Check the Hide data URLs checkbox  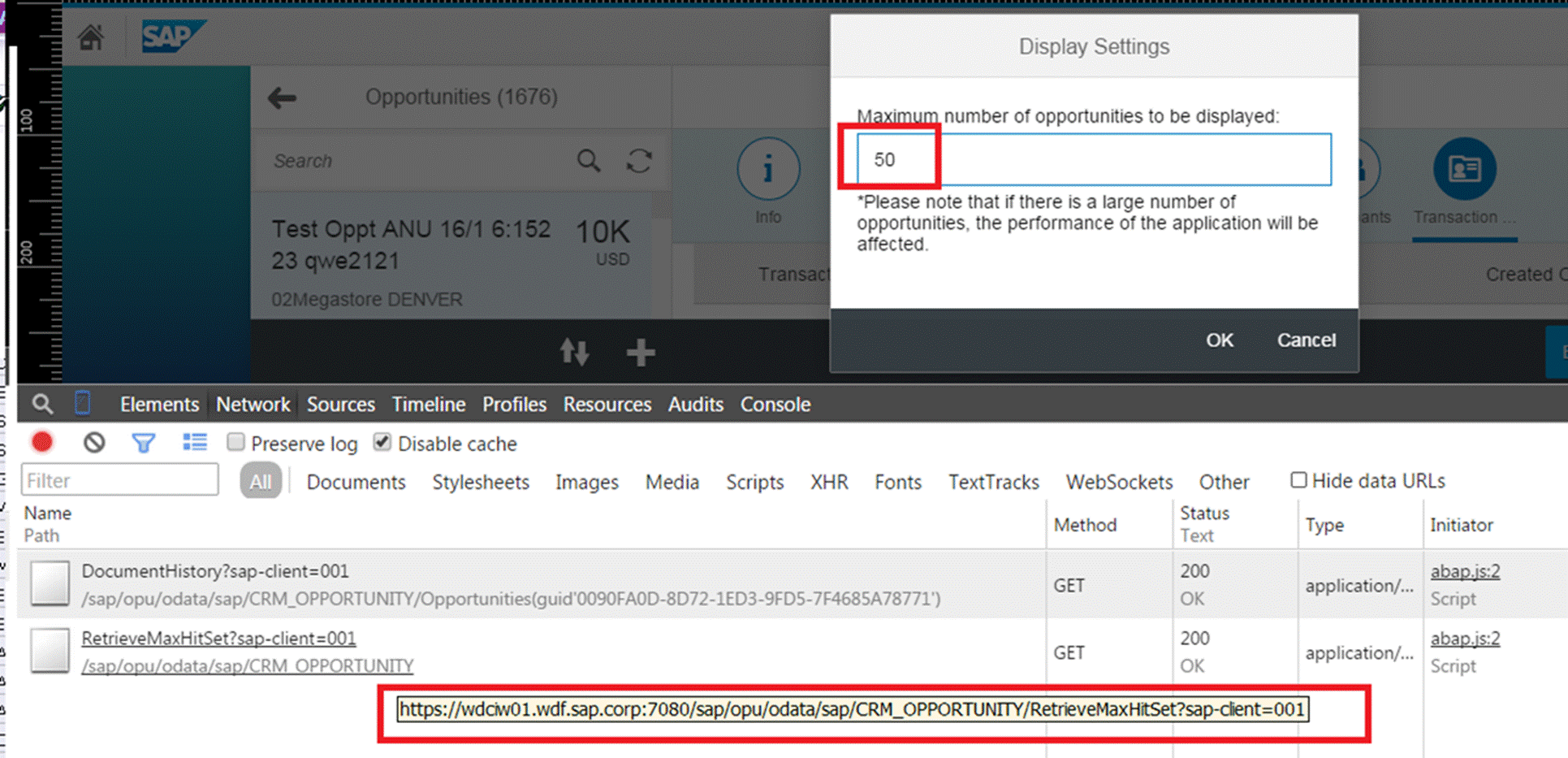[1298, 480]
